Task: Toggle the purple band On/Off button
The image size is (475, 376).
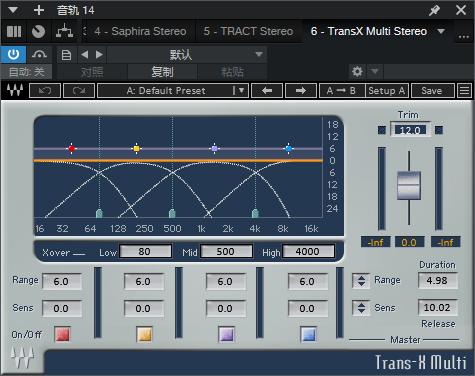Action: (226, 335)
